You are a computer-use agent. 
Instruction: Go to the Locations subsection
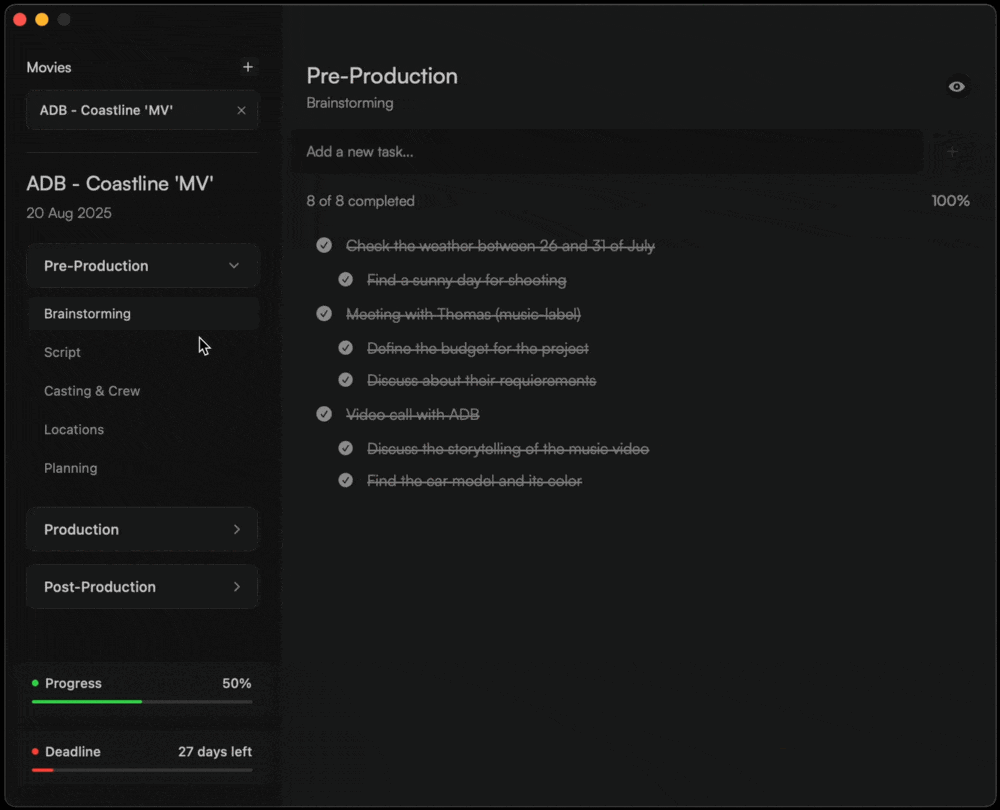pos(74,430)
